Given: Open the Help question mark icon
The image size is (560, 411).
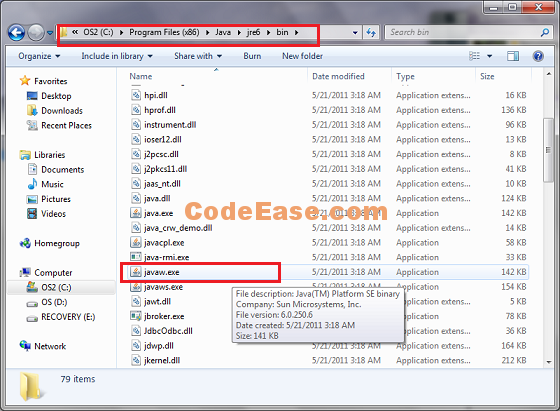Looking at the screenshot, I should (538, 56).
